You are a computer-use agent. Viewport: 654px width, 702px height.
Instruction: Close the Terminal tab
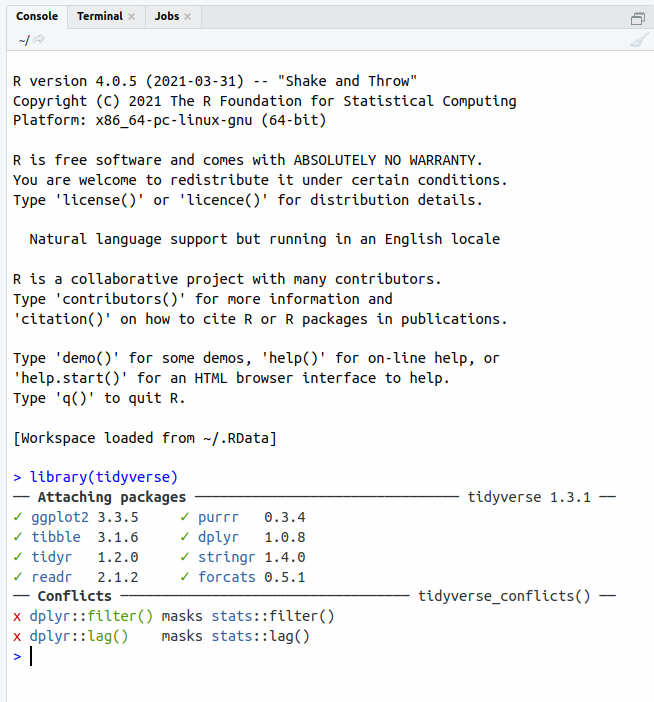pos(131,17)
